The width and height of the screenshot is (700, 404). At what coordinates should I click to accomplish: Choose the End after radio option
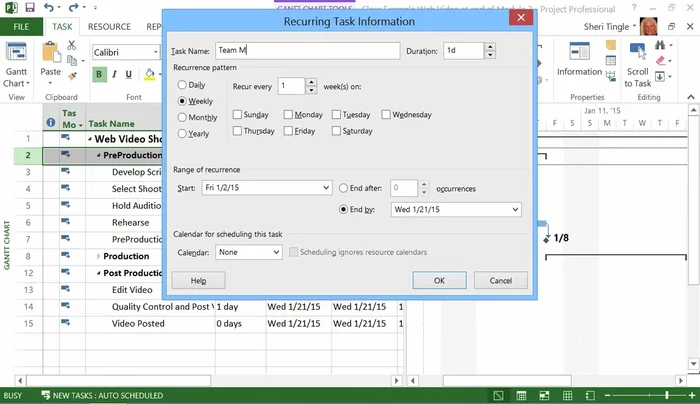(344, 187)
